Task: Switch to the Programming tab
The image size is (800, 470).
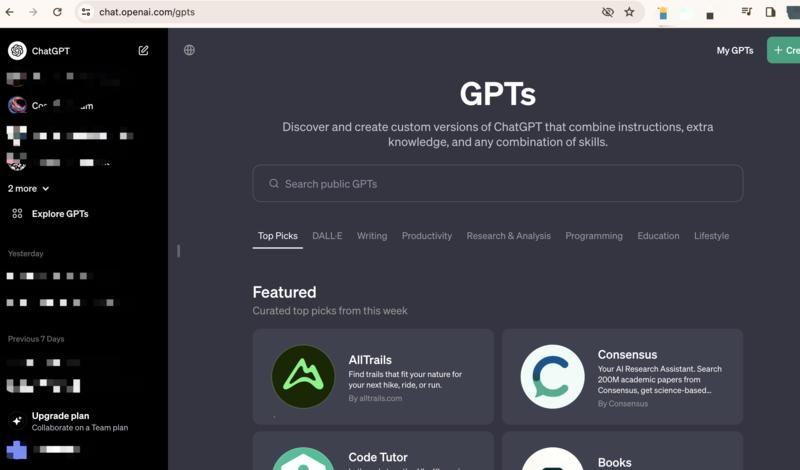Action: pyautogui.click(x=594, y=236)
